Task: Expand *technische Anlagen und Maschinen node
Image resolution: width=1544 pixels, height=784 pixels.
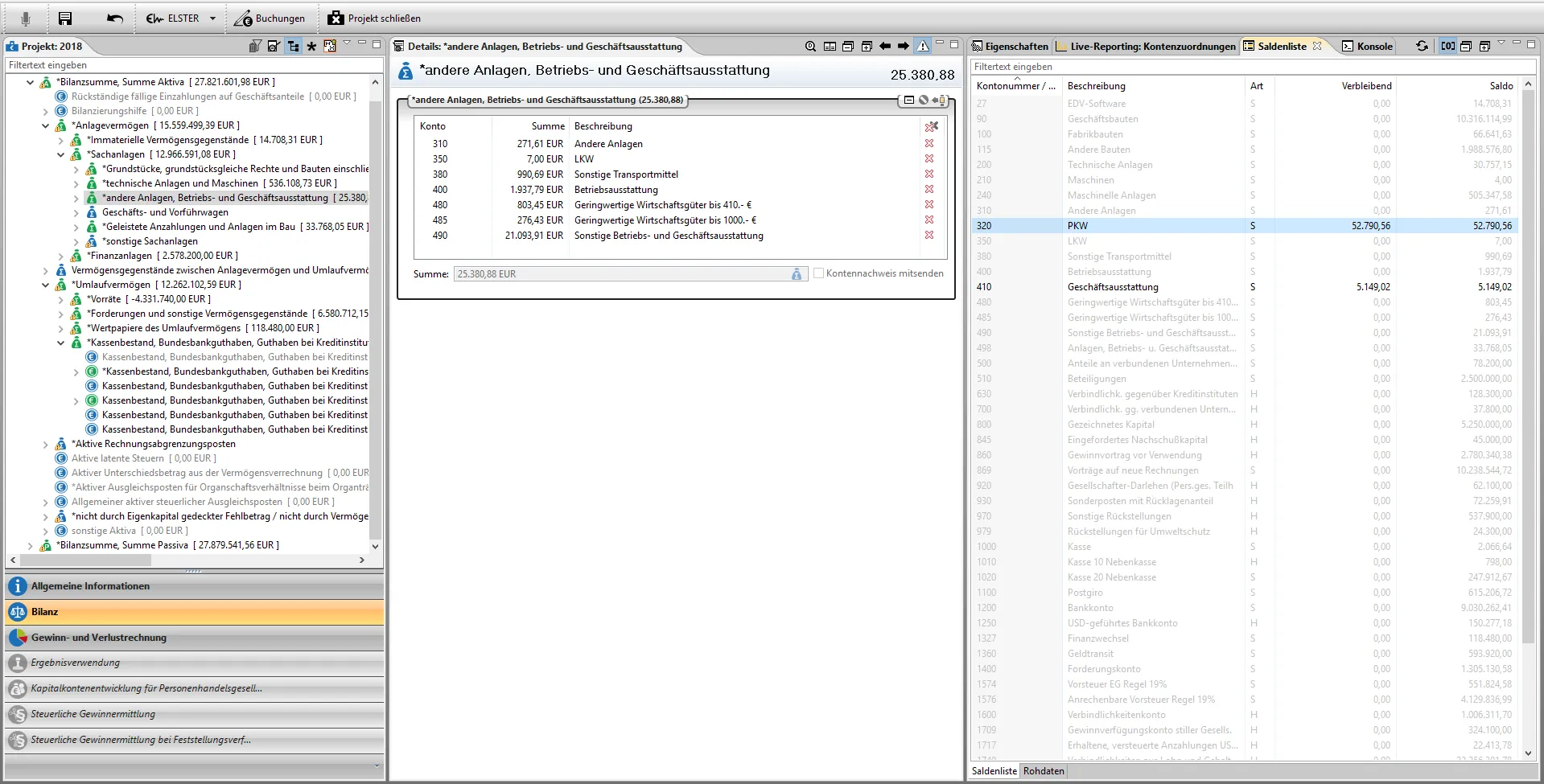Action: point(76,183)
